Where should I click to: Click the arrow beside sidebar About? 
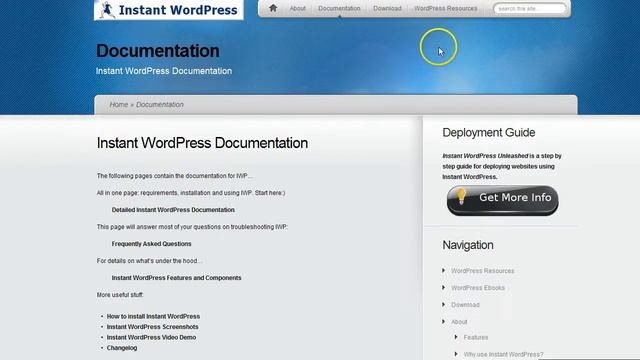pos(444,322)
